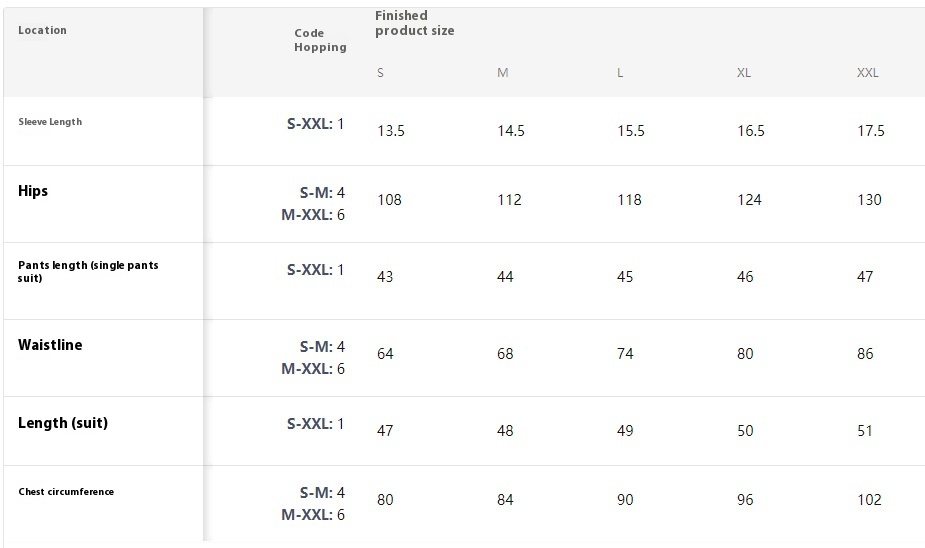Viewport: 925px width, 548px height.
Task: Click the M size column header
Action: pyautogui.click(x=503, y=73)
